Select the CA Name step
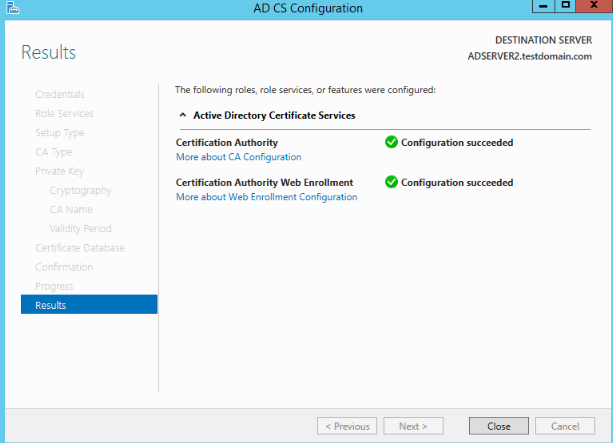This screenshot has height=443, width=613. pyautogui.click(x=71, y=210)
